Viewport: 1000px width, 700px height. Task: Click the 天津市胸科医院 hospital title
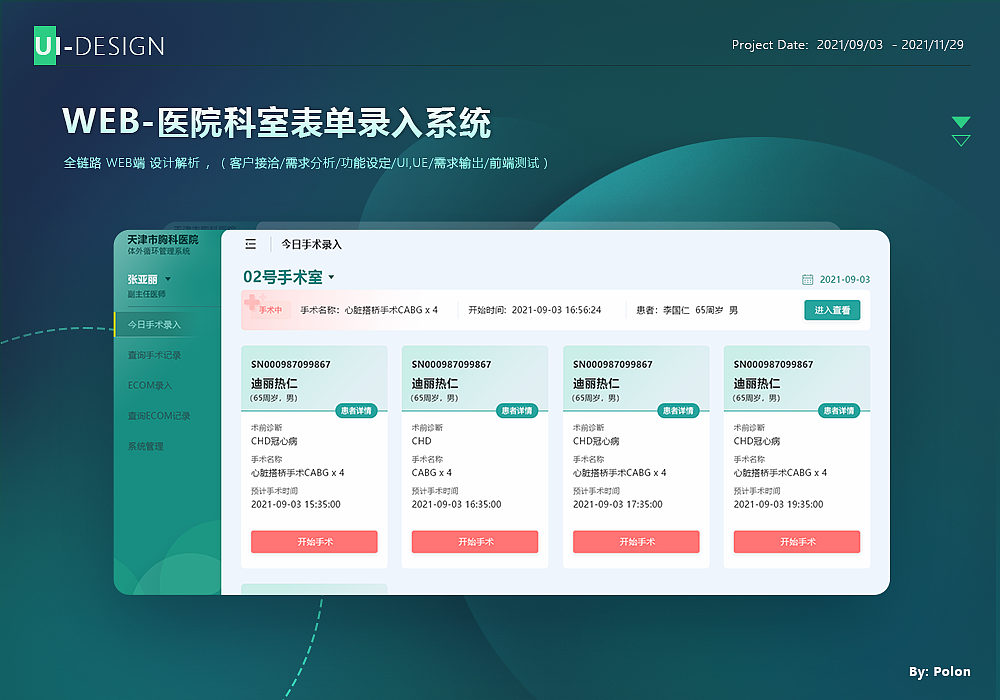[163, 240]
